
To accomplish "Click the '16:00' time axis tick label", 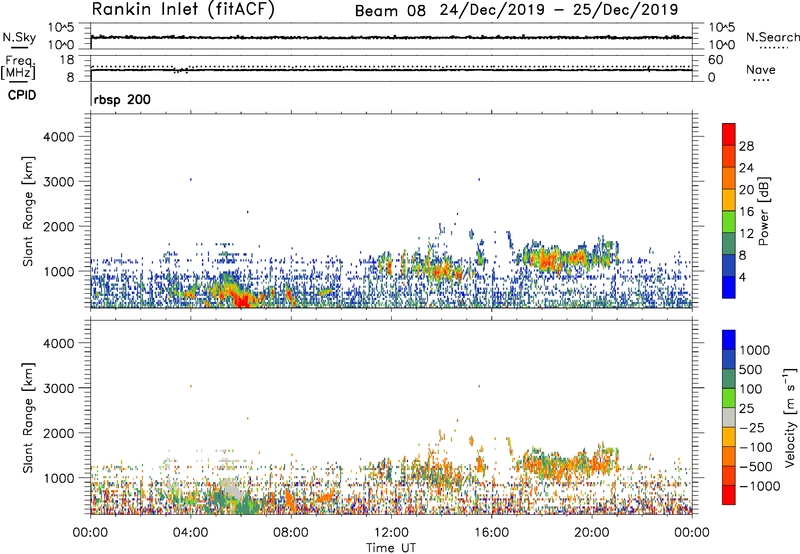I will [491, 533].
